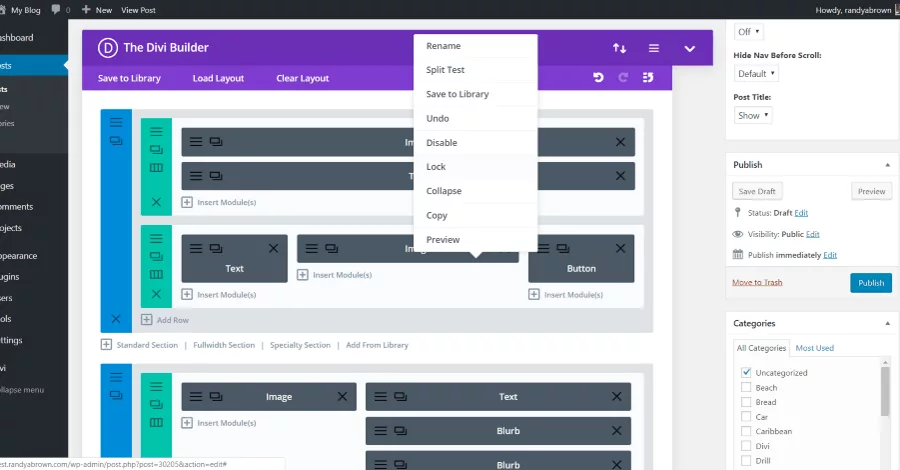This screenshot has width=900, height=470.
Task: Click Move to Trash link
Action: [x=757, y=282]
